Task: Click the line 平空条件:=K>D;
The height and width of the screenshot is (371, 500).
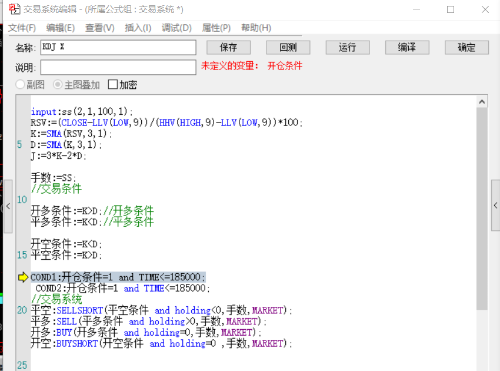Action: click(66, 255)
